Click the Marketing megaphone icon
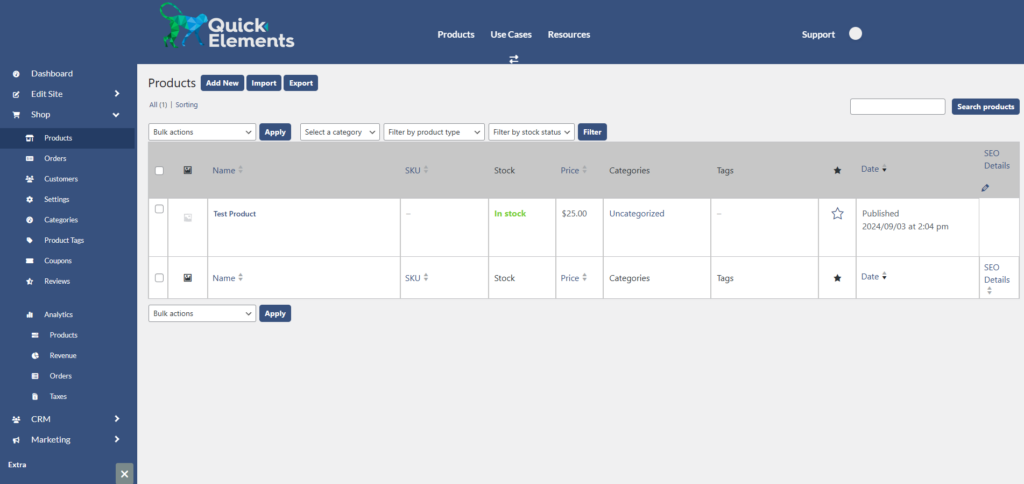Viewport: 1024px width, 484px height. click(x=16, y=440)
